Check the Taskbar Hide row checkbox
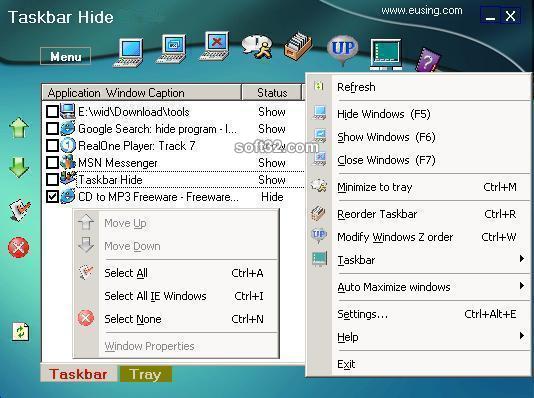 (x=52, y=179)
